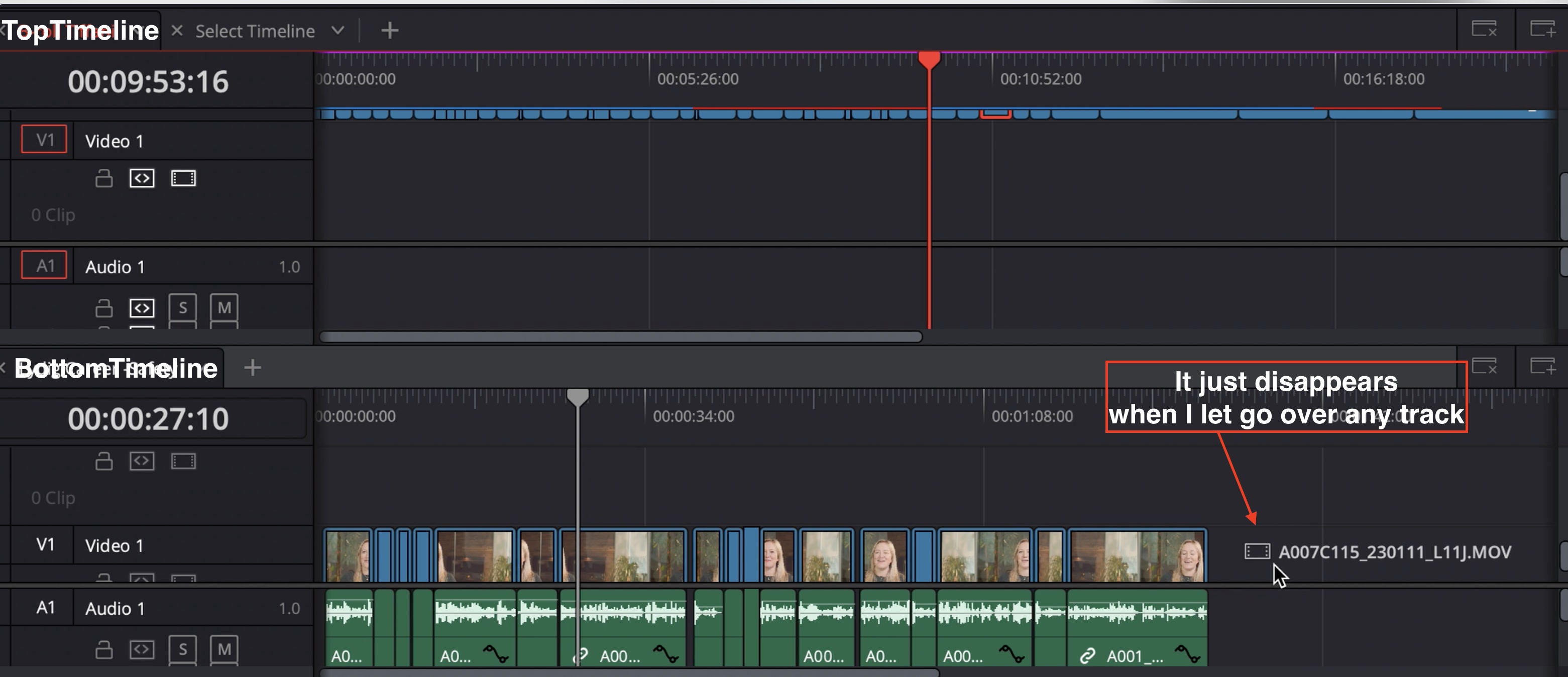Click the 00:00:34:00 mark on the bottom ruler
This screenshot has width=1568, height=677.
pos(693,416)
